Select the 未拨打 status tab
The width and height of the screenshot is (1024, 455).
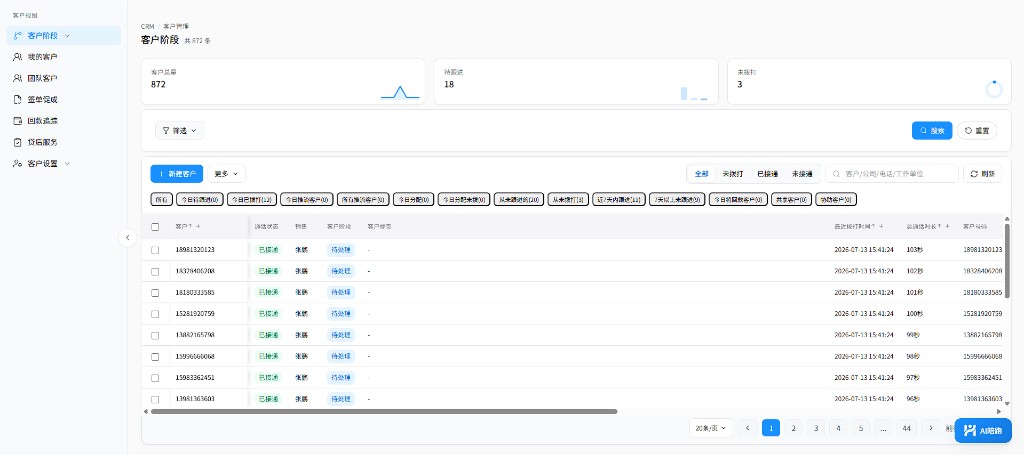[x=733, y=174]
